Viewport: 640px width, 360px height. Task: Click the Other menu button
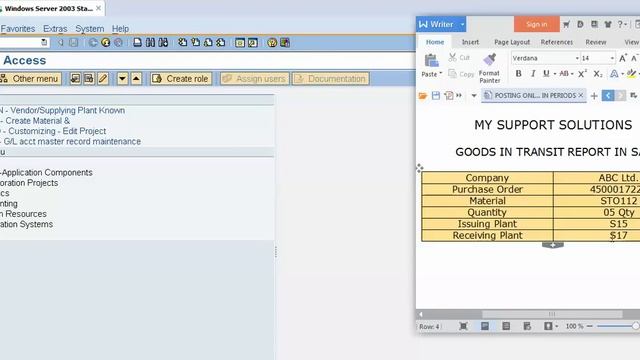31,78
